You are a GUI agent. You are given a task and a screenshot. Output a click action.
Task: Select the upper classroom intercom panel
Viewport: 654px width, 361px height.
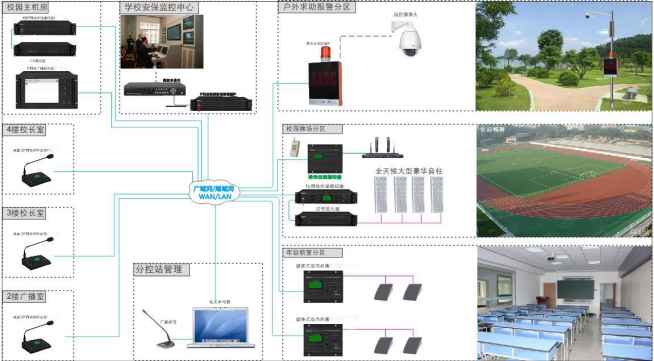pyautogui.click(x=323, y=286)
